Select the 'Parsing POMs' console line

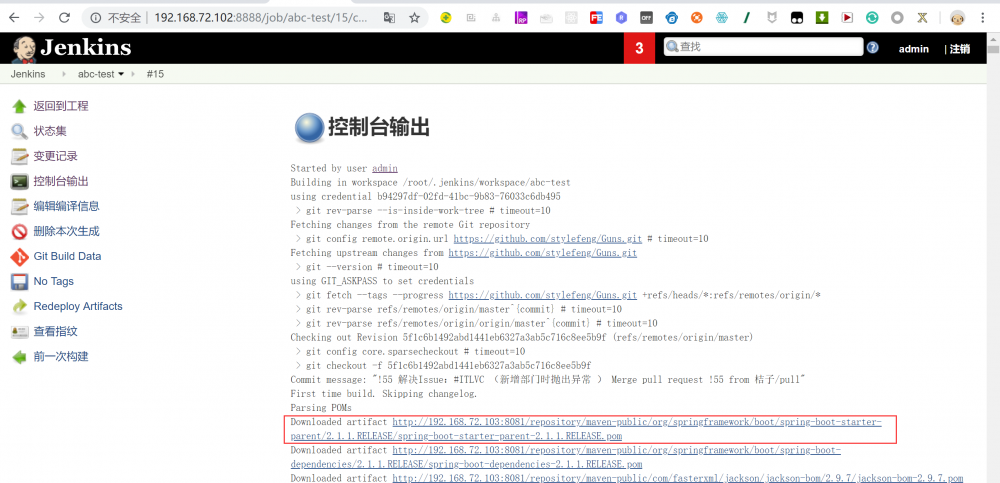pos(321,408)
